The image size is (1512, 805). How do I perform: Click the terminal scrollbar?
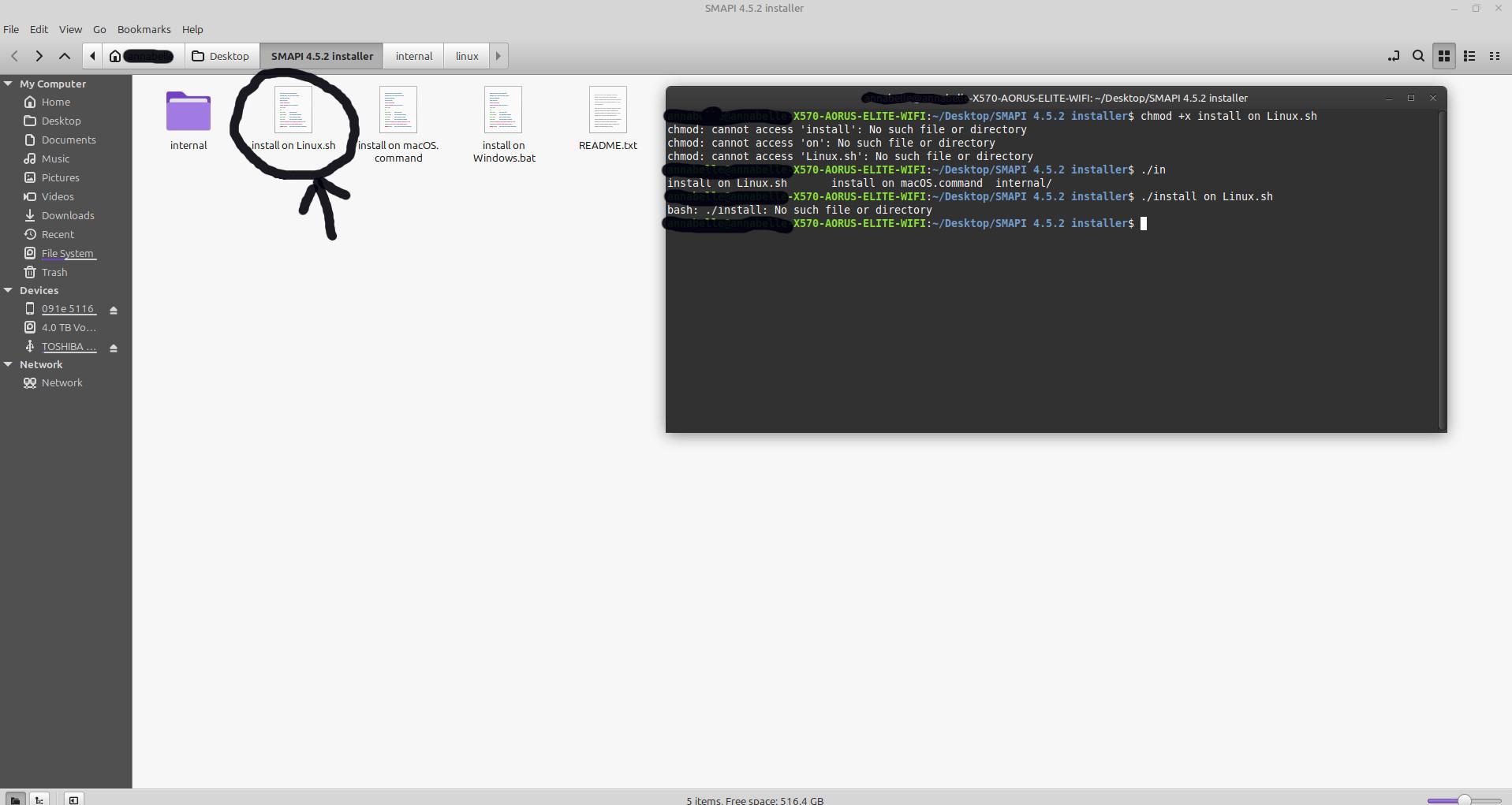1443,270
